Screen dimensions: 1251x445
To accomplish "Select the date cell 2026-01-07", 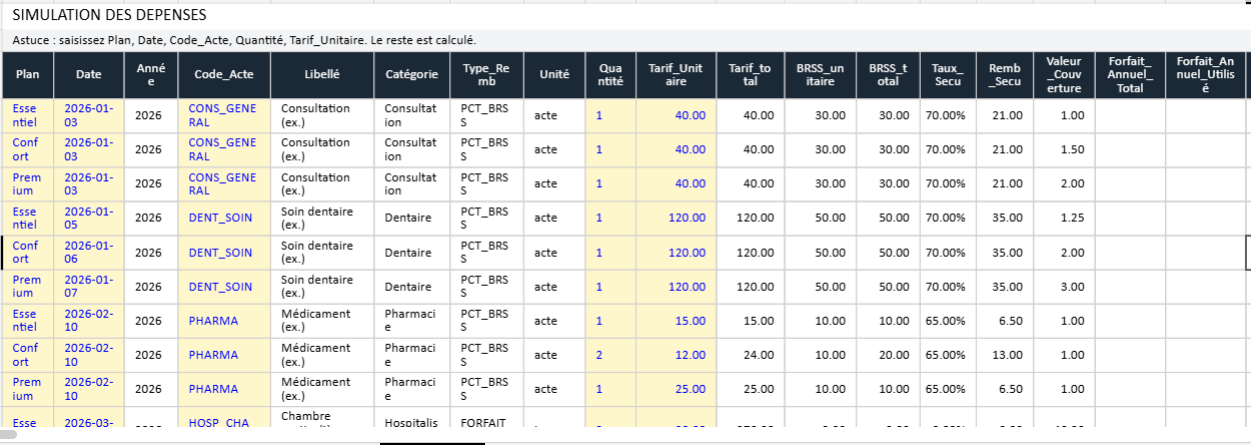I will click(88, 286).
